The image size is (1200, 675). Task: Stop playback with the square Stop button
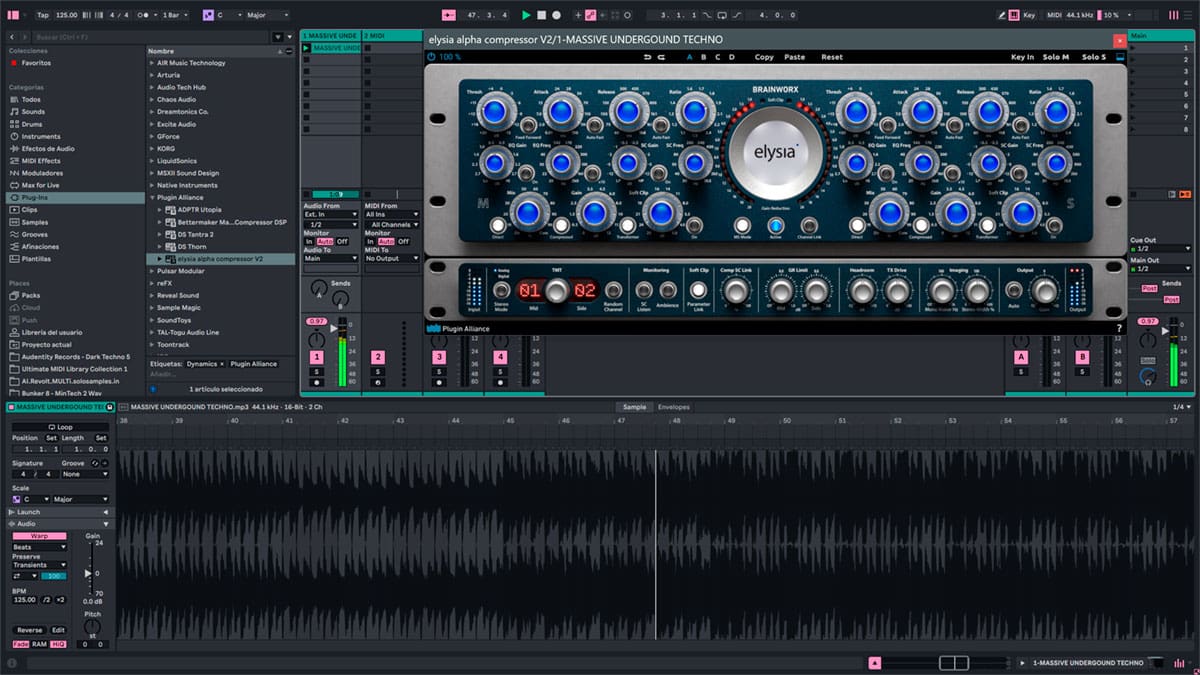(541, 15)
